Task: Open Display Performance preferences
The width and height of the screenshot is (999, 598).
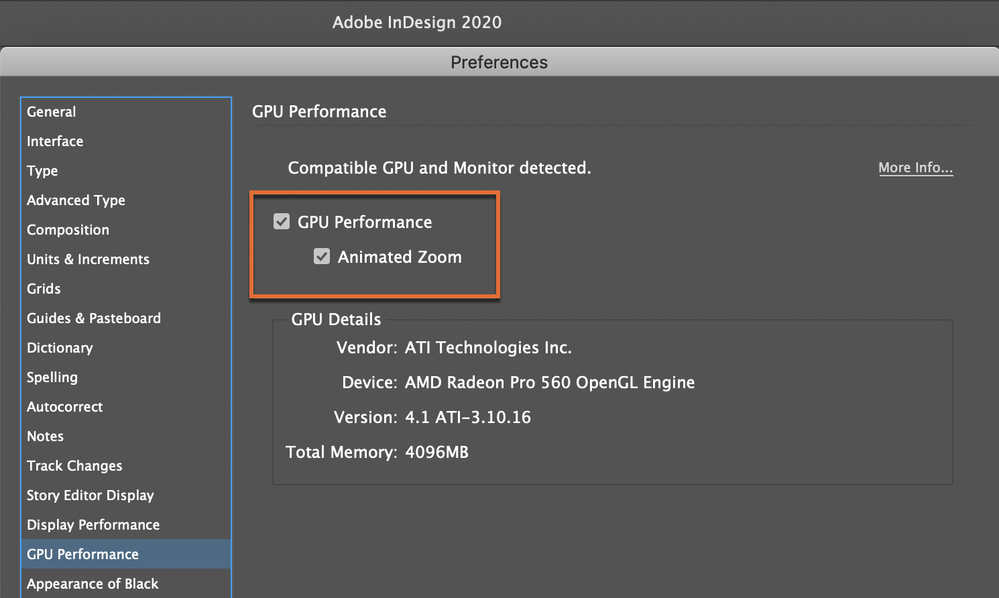Action: [x=93, y=525]
